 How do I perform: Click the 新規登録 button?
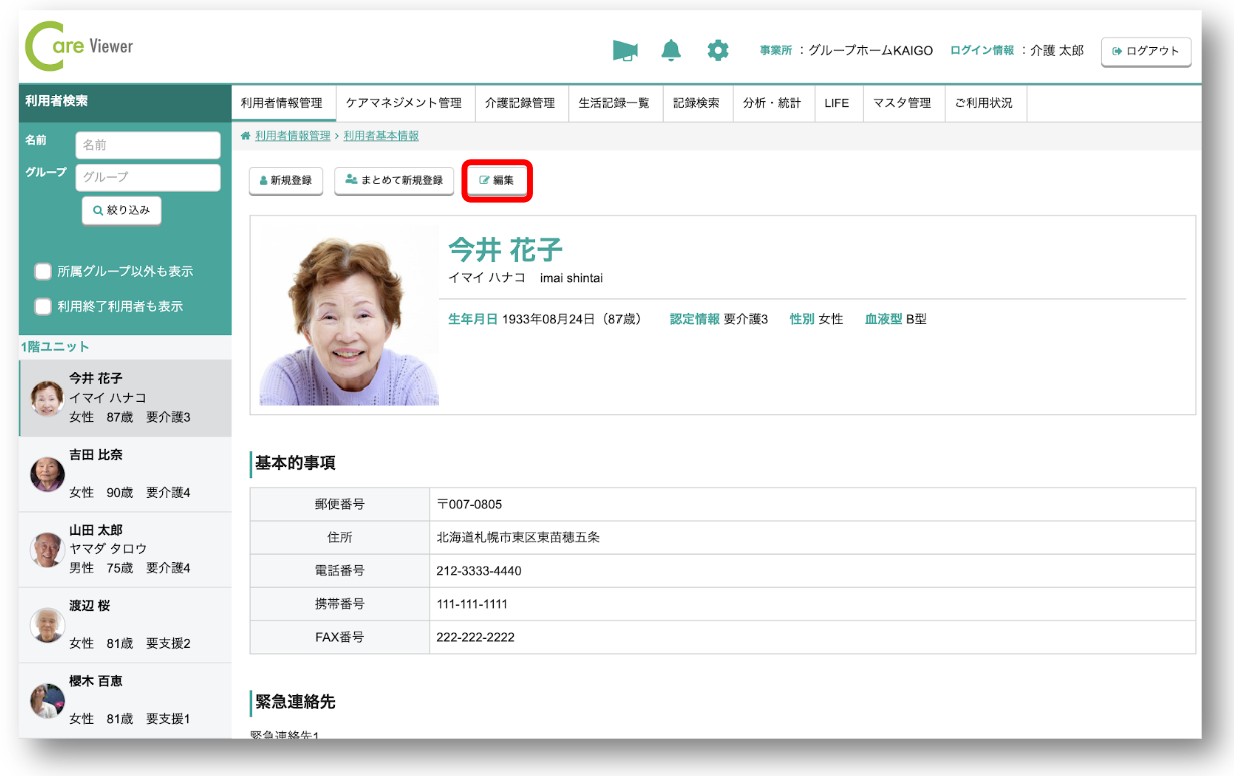point(285,181)
